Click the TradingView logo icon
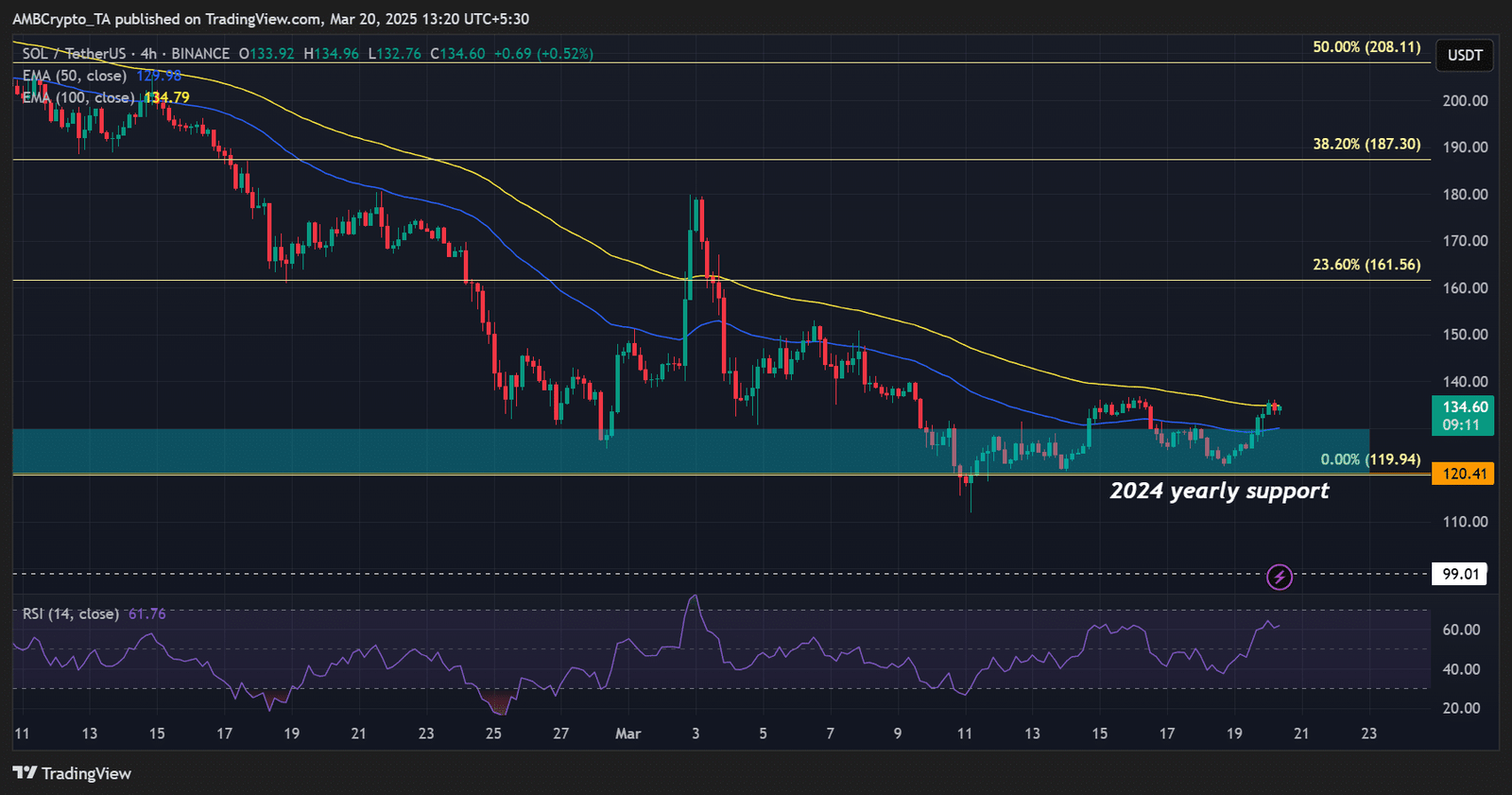The height and width of the screenshot is (795, 1512). 26,773
